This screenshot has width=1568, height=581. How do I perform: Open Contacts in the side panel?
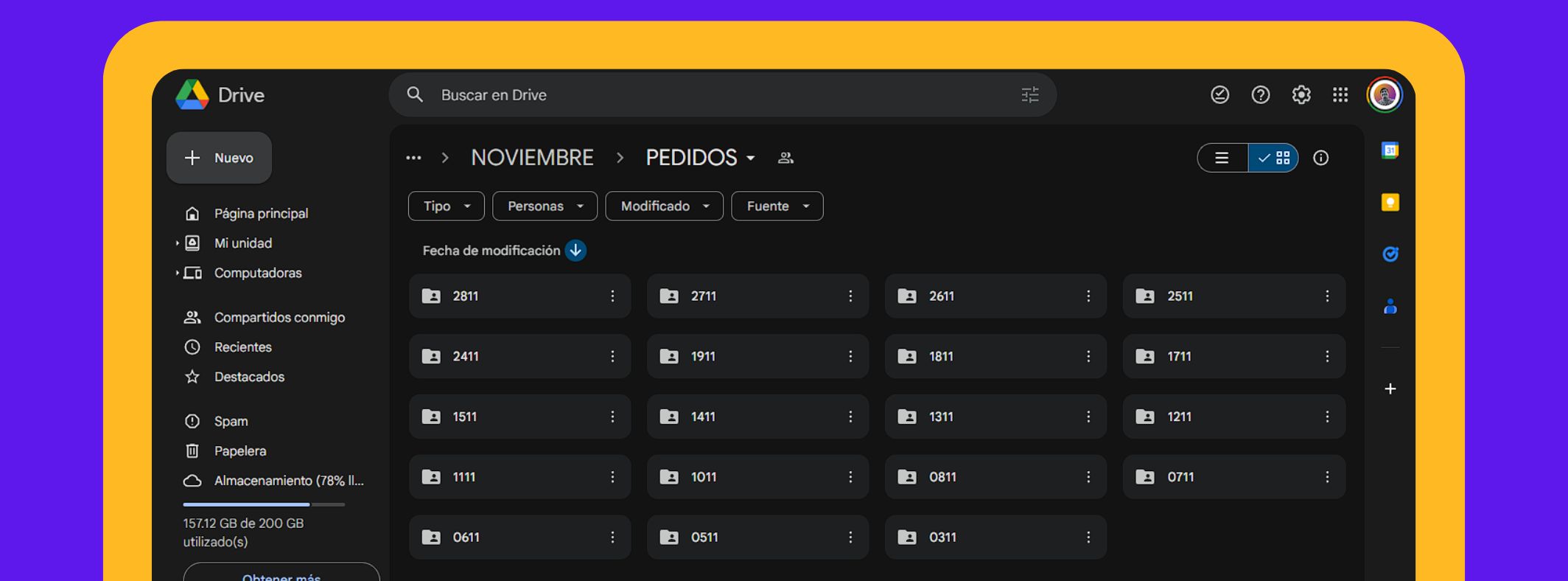(1390, 307)
